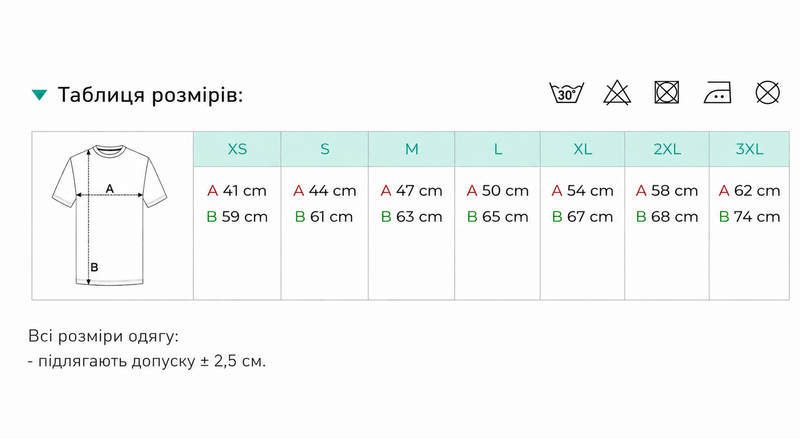This screenshot has height=439, width=800.
Task: Click the A 41 cm value
Action: [237, 191]
